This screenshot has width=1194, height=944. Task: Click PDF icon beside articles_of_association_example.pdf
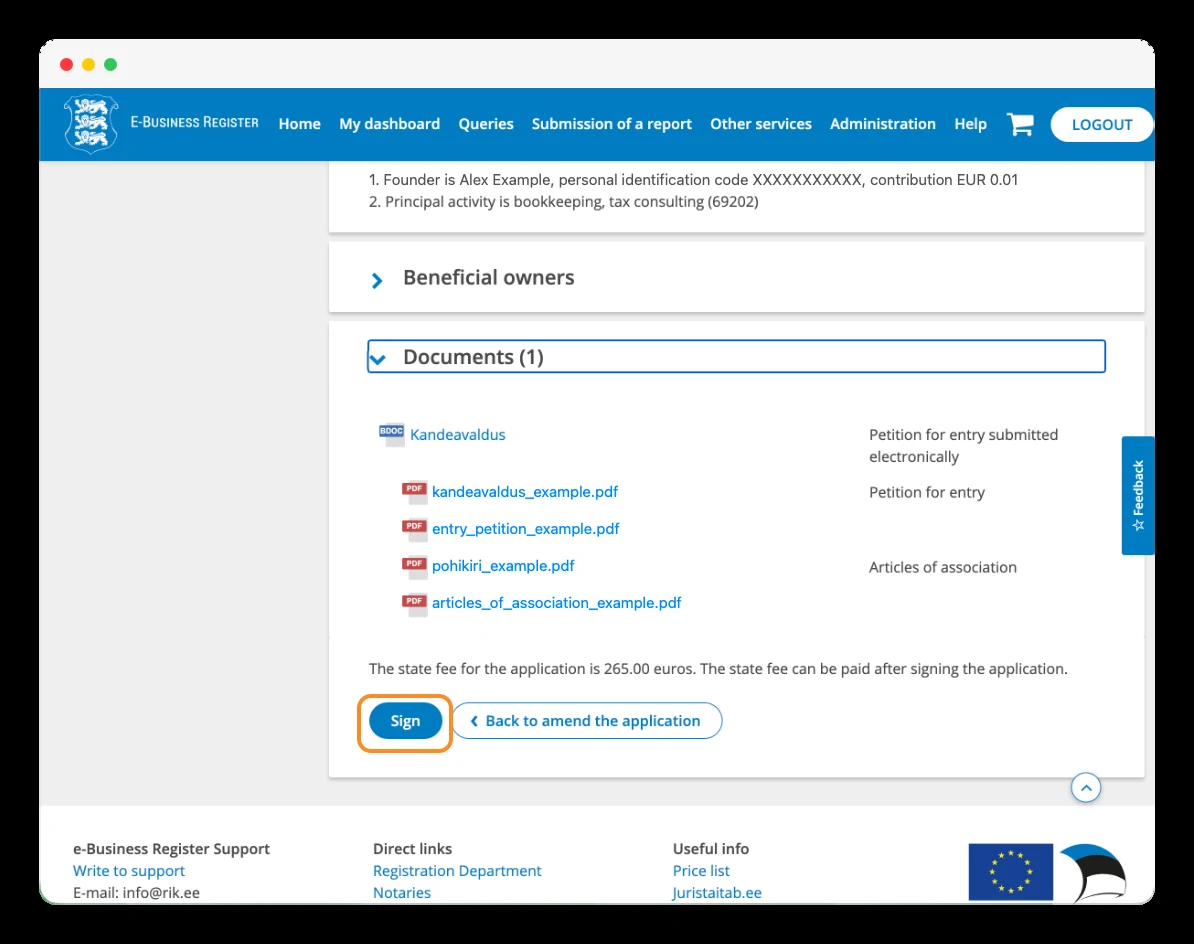click(x=414, y=604)
